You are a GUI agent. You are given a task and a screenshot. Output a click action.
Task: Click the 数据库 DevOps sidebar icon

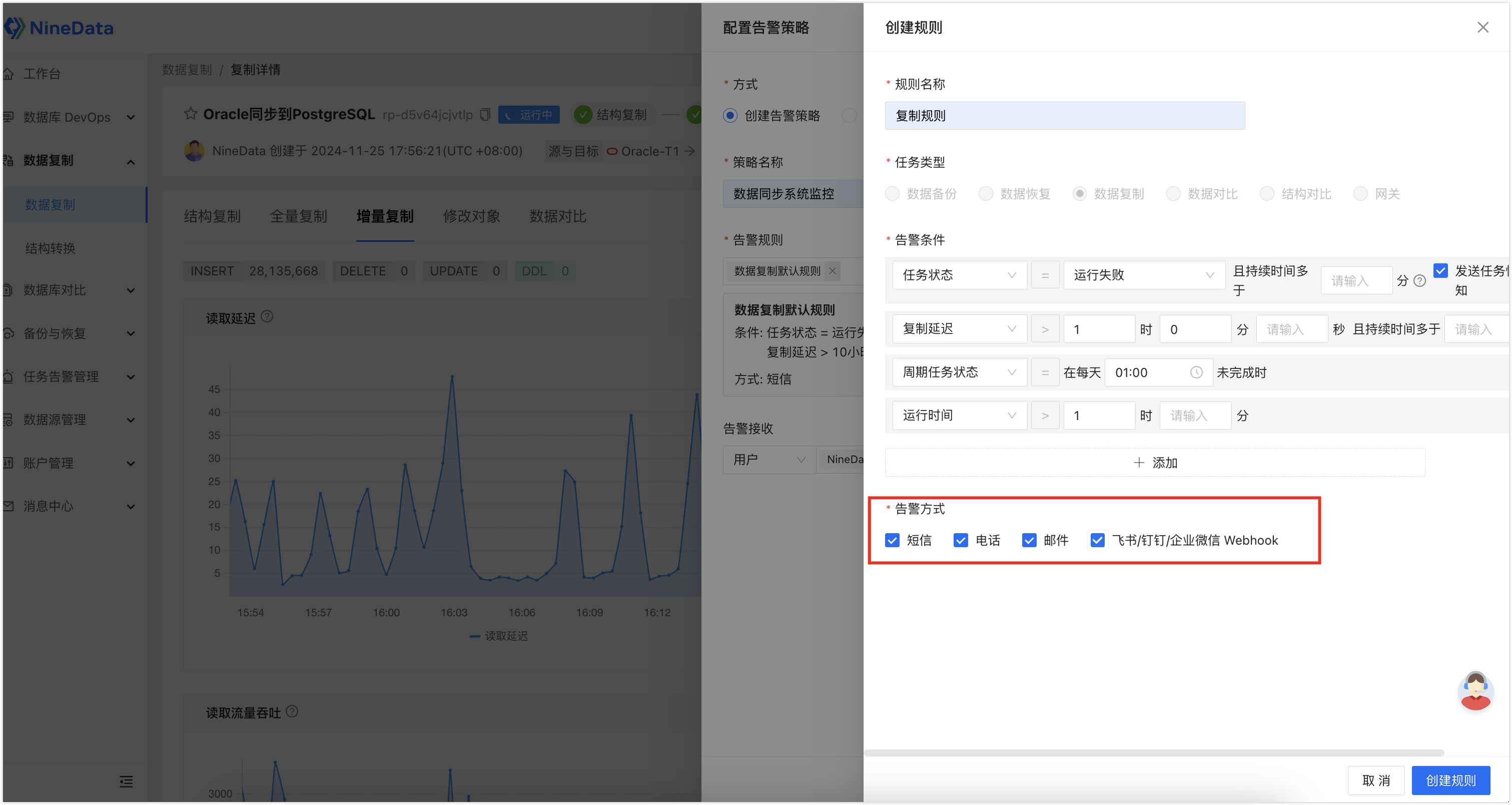8,117
